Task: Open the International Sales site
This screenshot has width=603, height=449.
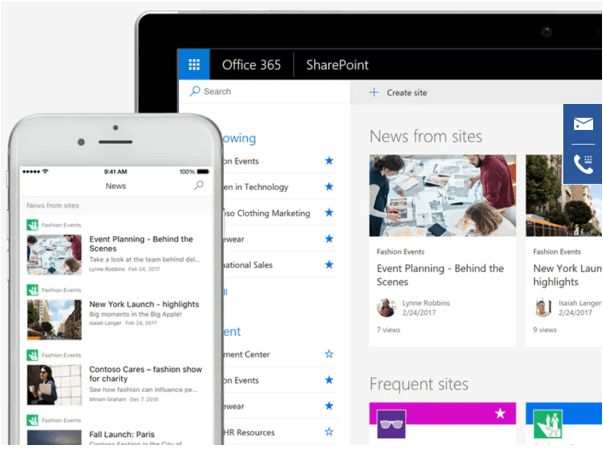Action: coord(248,265)
